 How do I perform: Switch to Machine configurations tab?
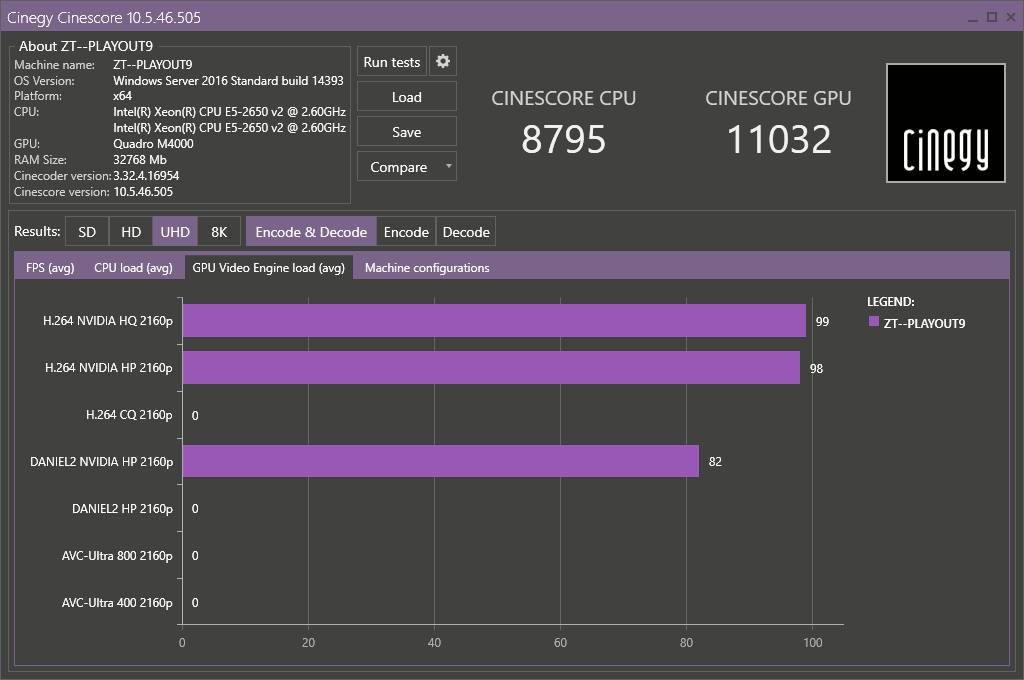click(x=427, y=268)
